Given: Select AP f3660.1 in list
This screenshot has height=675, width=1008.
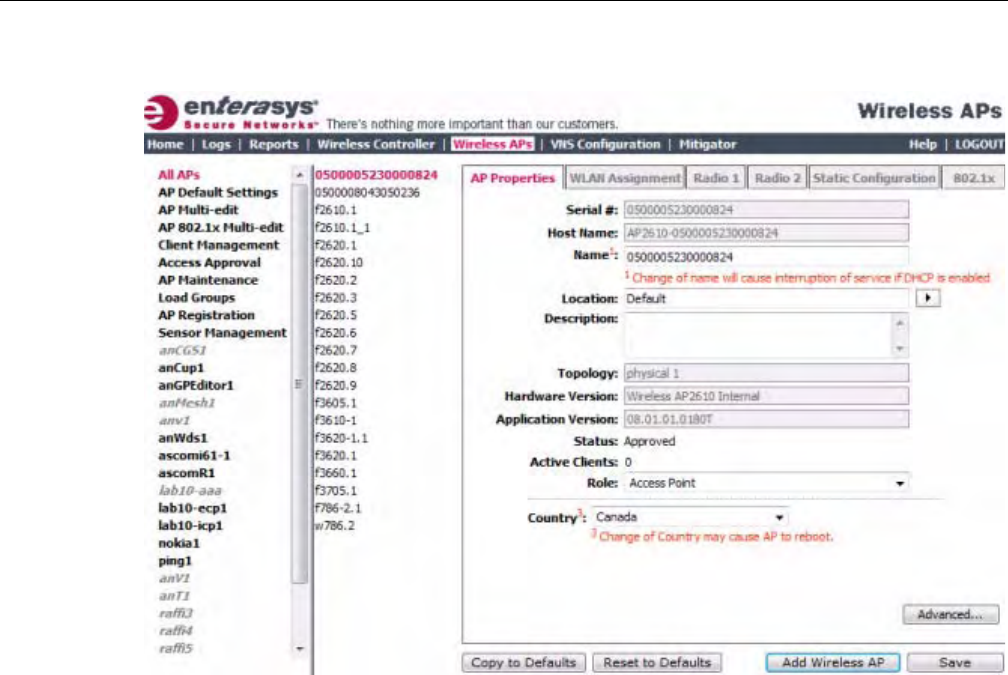Looking at the screenshot, I should click(x=336, y=473).
